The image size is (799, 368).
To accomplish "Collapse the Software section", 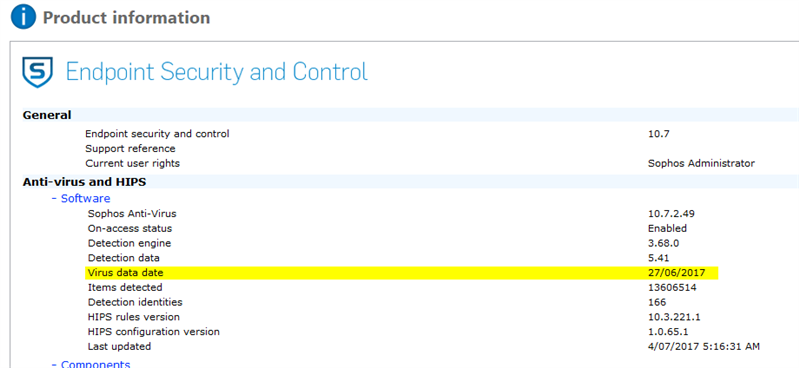I will (x=81, y=198).
